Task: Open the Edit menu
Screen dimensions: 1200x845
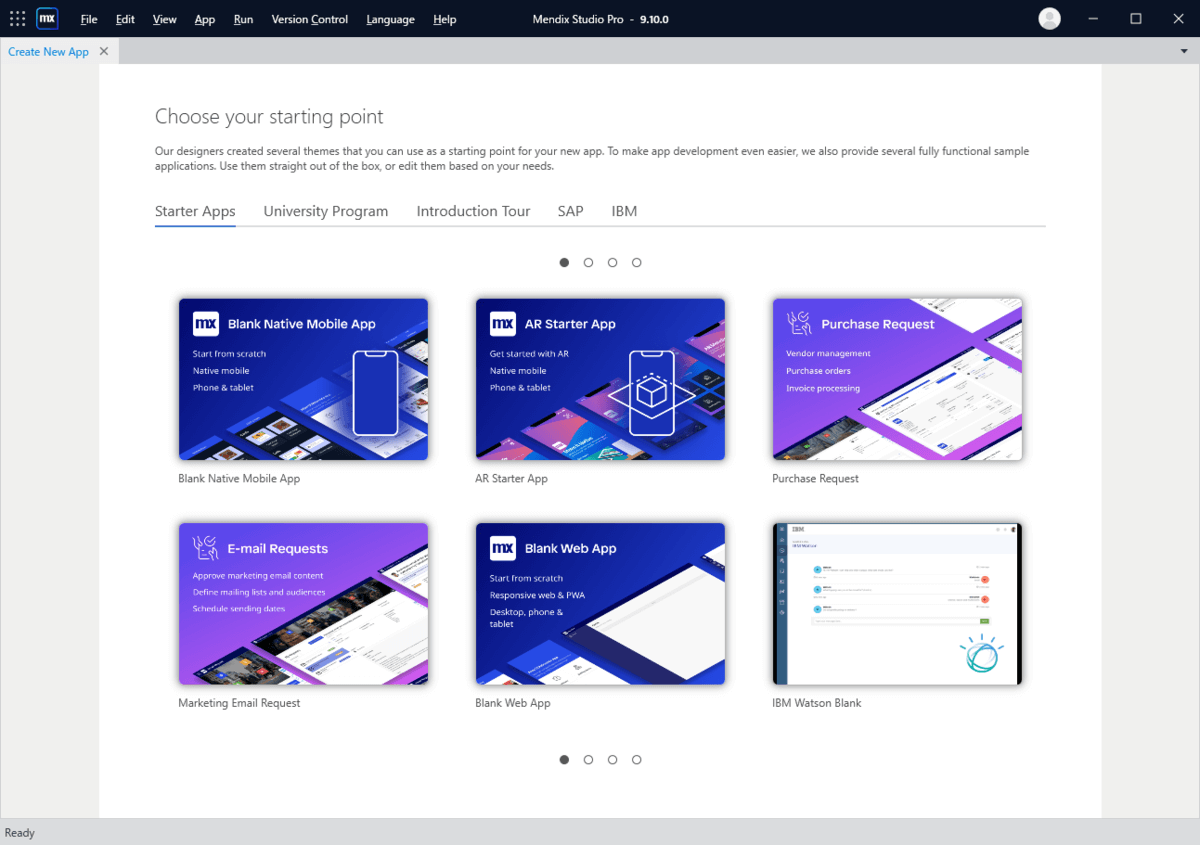Action: 125,19
